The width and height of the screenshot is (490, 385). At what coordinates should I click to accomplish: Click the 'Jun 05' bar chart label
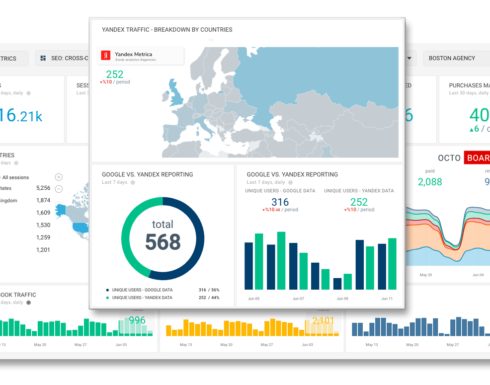tap(254, 299)
